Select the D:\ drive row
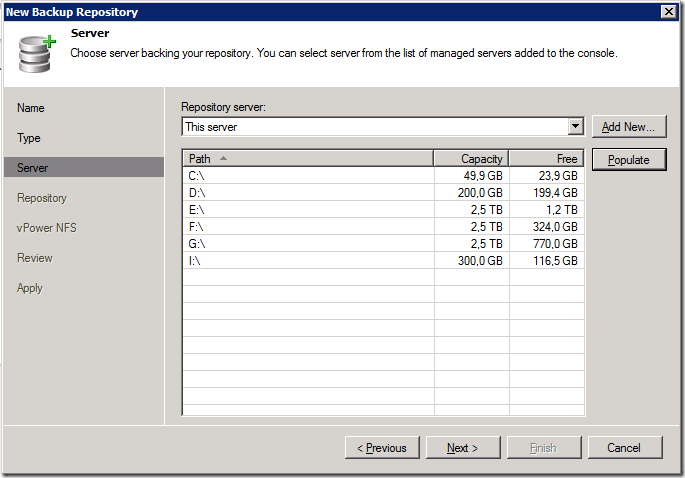This screenshot has height=478, width=685. (x=307, y=192)
